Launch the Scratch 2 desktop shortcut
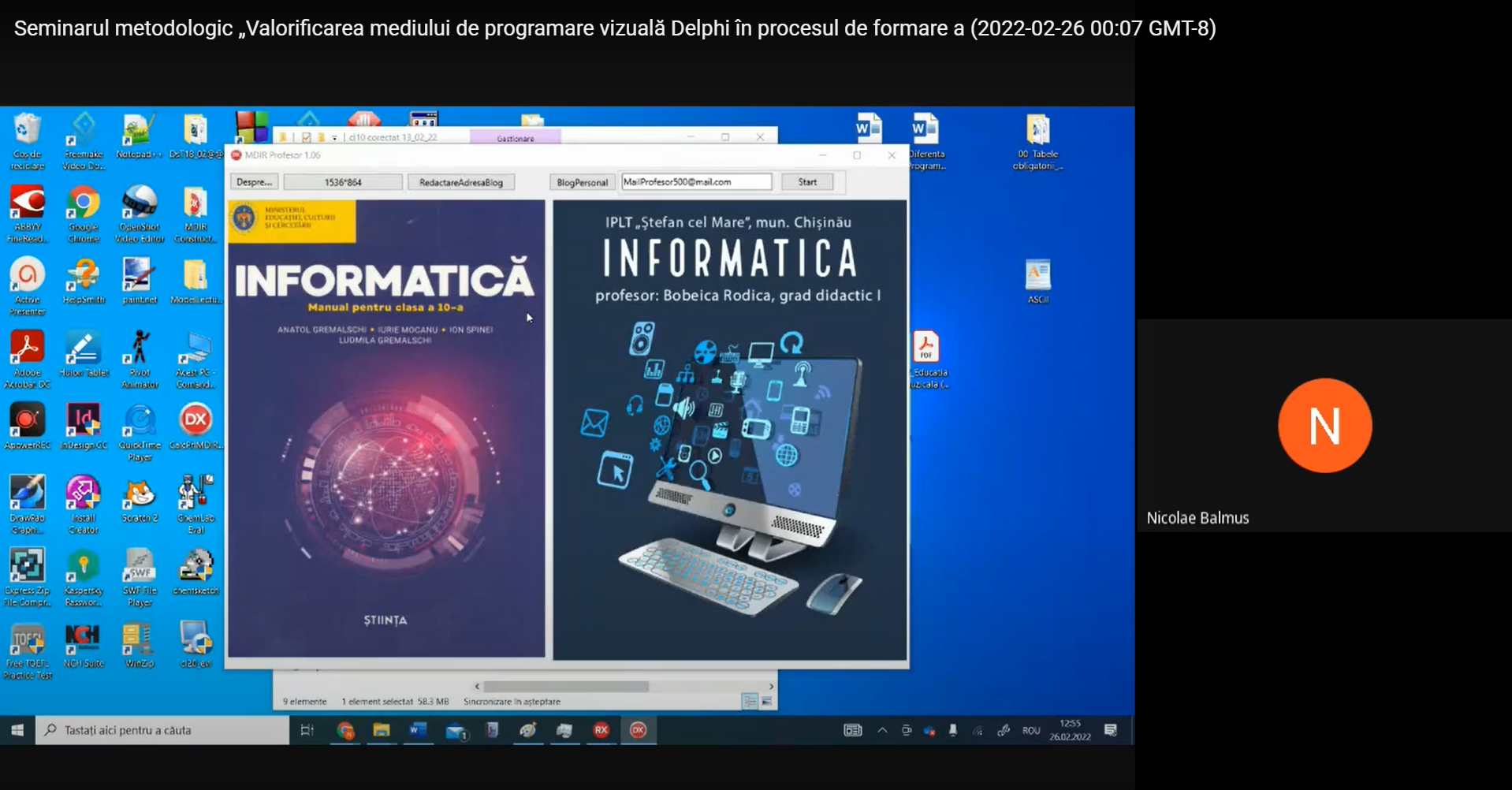This screenshot has width=1512, height=790. point(140,497)
